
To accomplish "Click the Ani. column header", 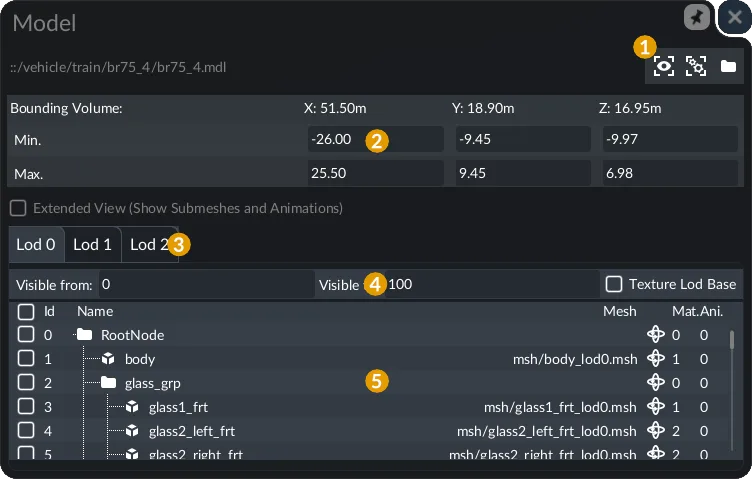I will [711, 311].
